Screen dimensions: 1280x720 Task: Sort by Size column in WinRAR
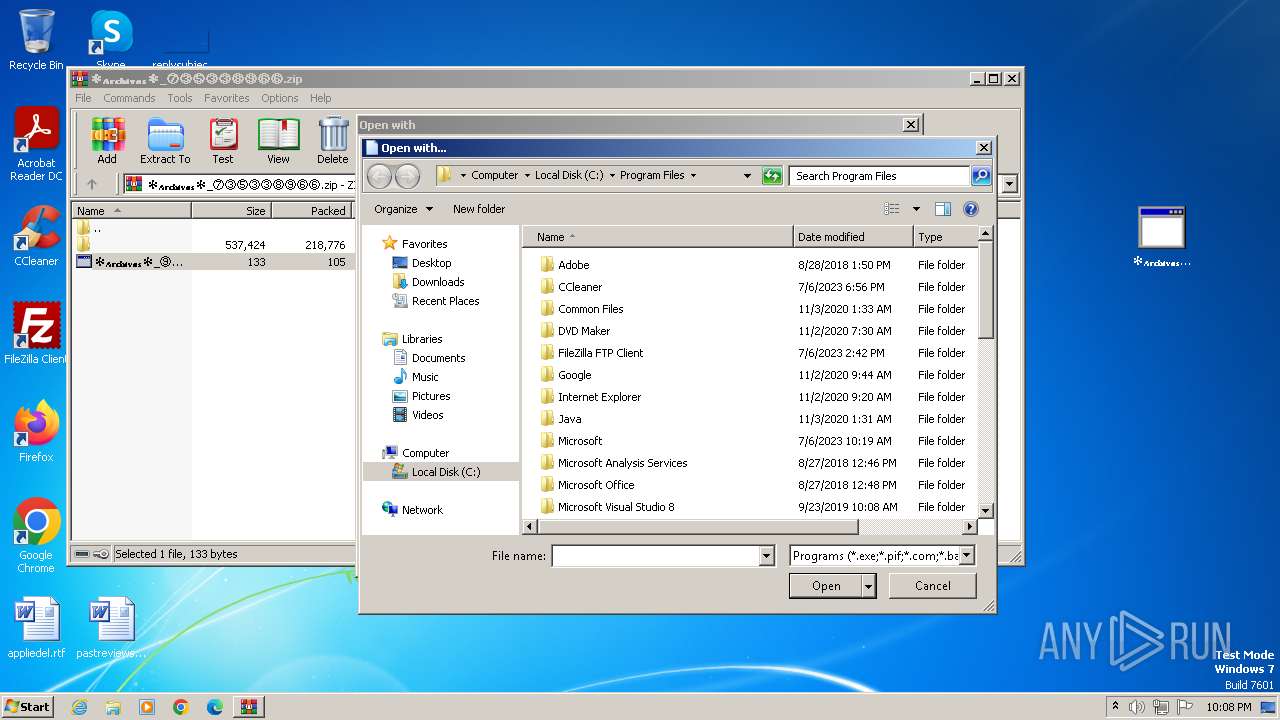pos(231,211)
